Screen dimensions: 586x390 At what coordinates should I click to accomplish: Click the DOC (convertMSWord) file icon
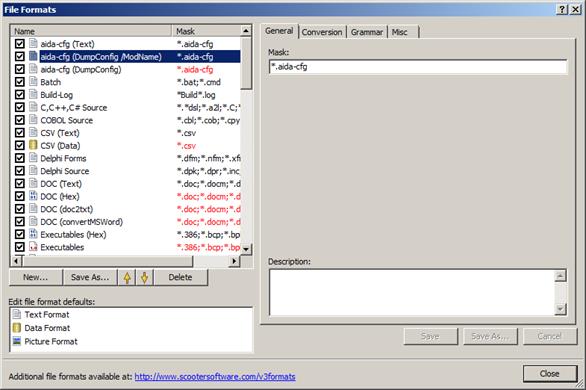pos(33,222)
